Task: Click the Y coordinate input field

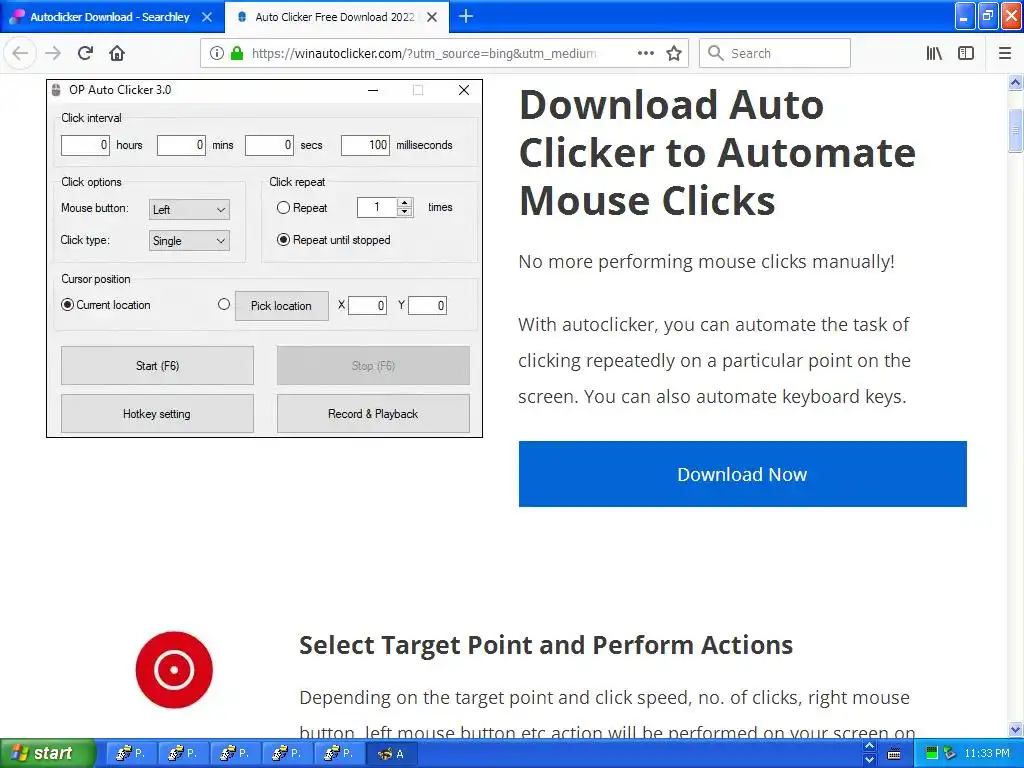Action: click(x=427, y=305)
